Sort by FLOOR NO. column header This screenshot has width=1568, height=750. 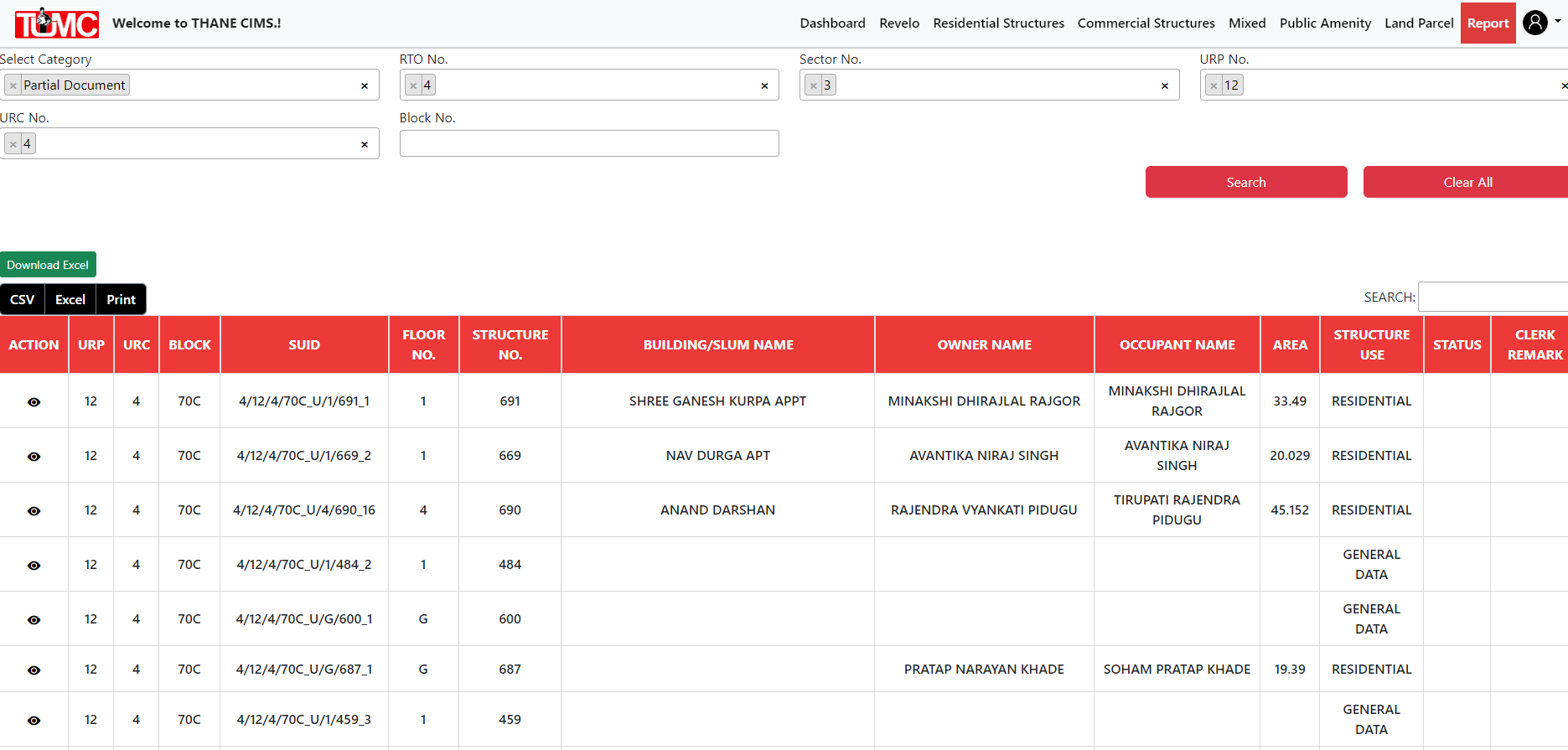click(424, 344)
